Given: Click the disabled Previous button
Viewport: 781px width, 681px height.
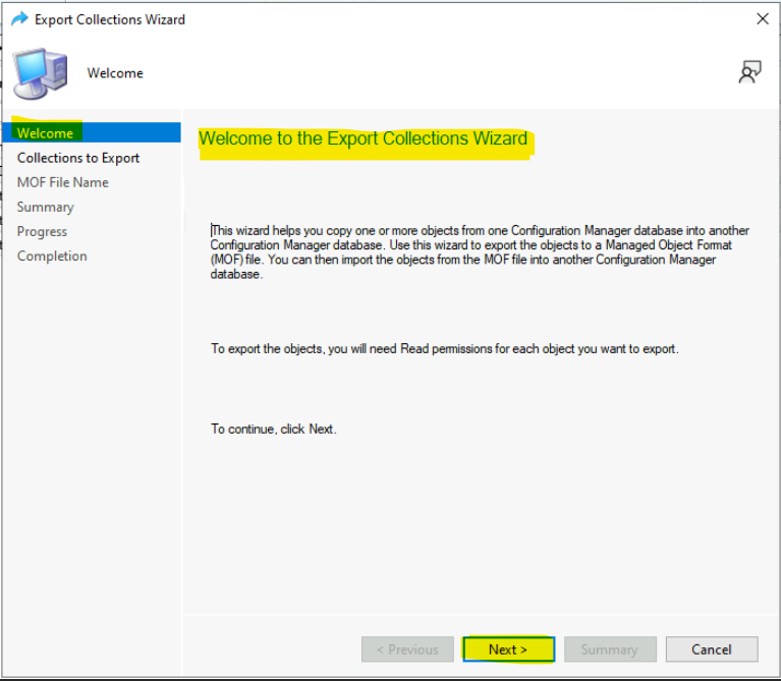Looking at the screenshot, I should pos(407,649).
